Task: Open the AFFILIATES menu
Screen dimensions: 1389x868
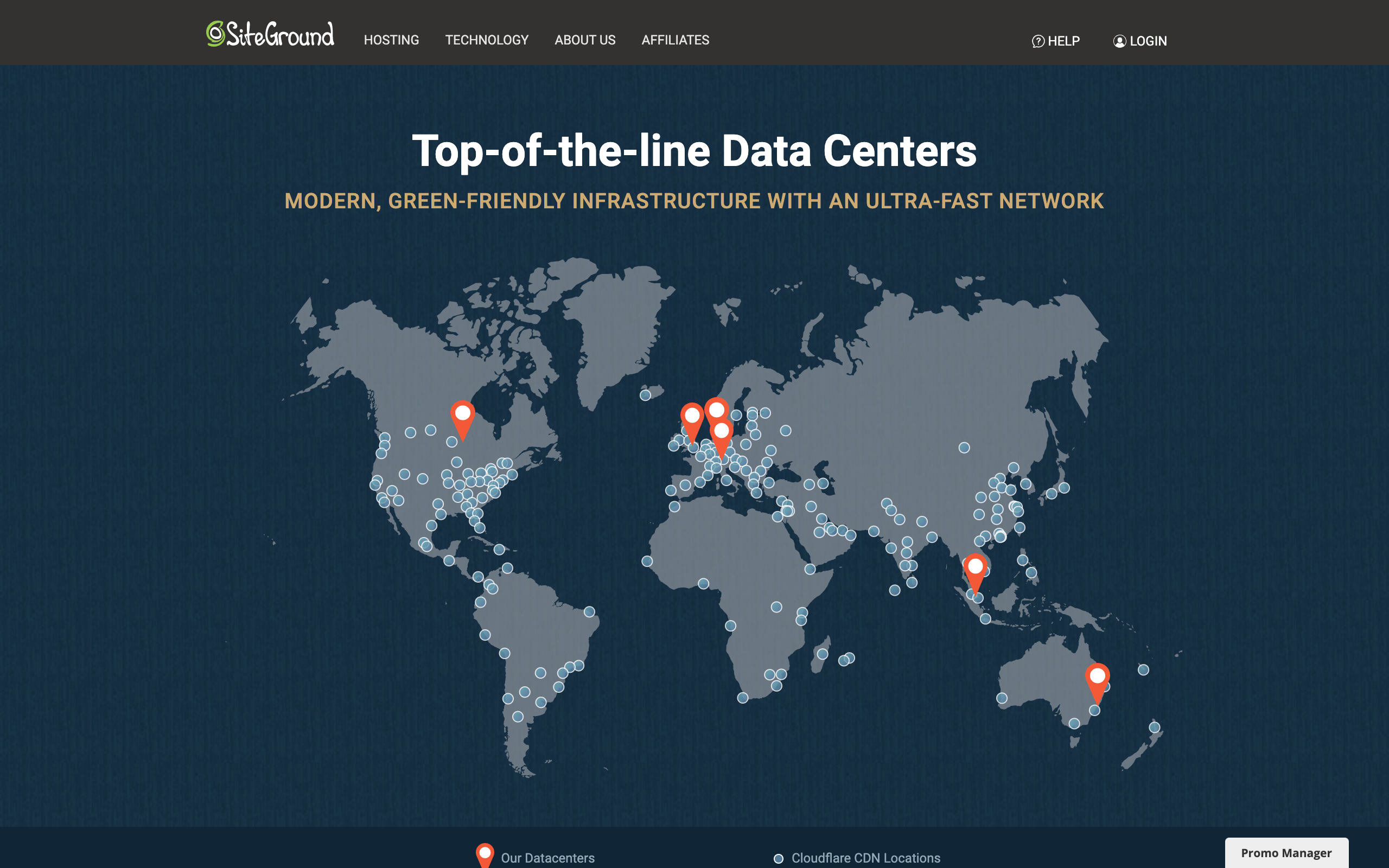Action: 675,40
